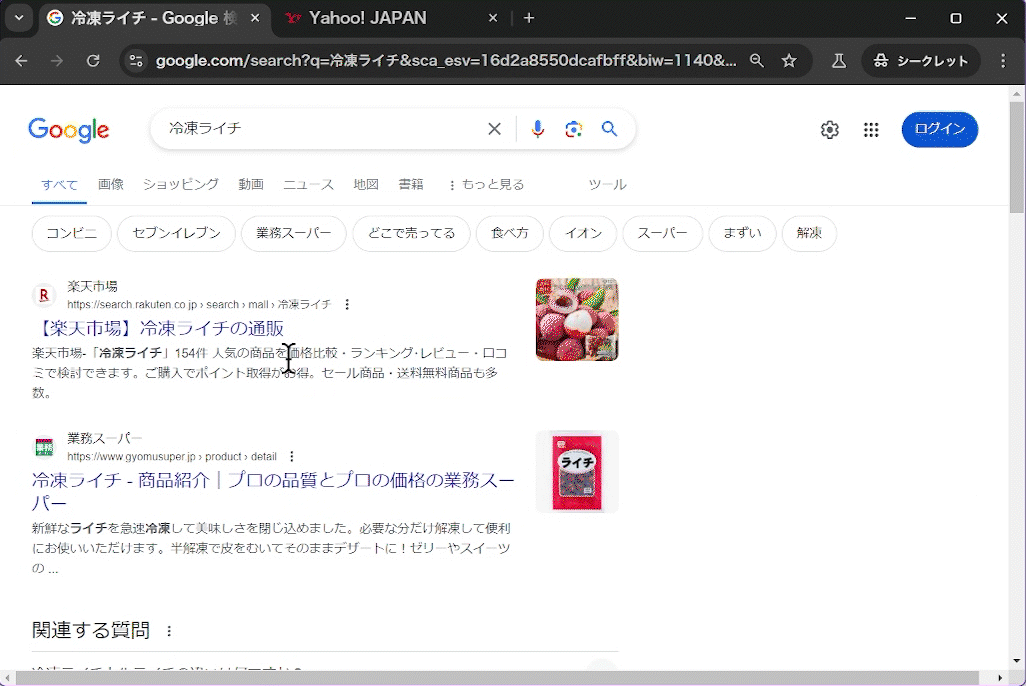Image resolution: width=1026 pixels, height=686 pixels.
Task: Start voice search with the microphone
Action: click(538, 129)
